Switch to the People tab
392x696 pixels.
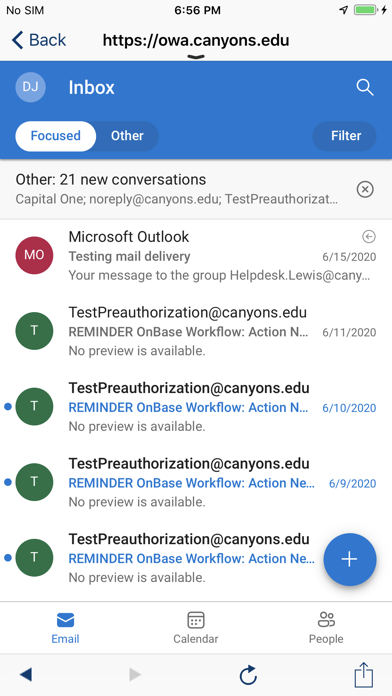[x=326, y=628]
